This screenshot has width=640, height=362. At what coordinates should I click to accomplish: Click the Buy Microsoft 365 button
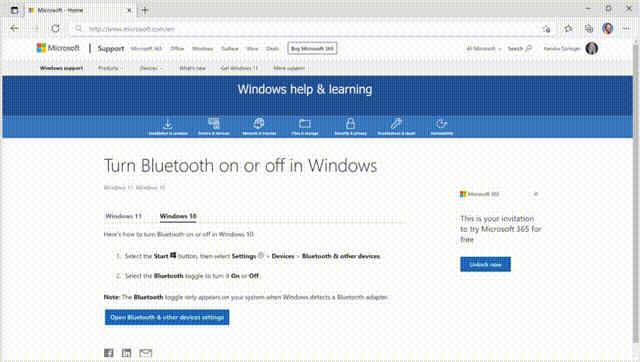(312, 49)
